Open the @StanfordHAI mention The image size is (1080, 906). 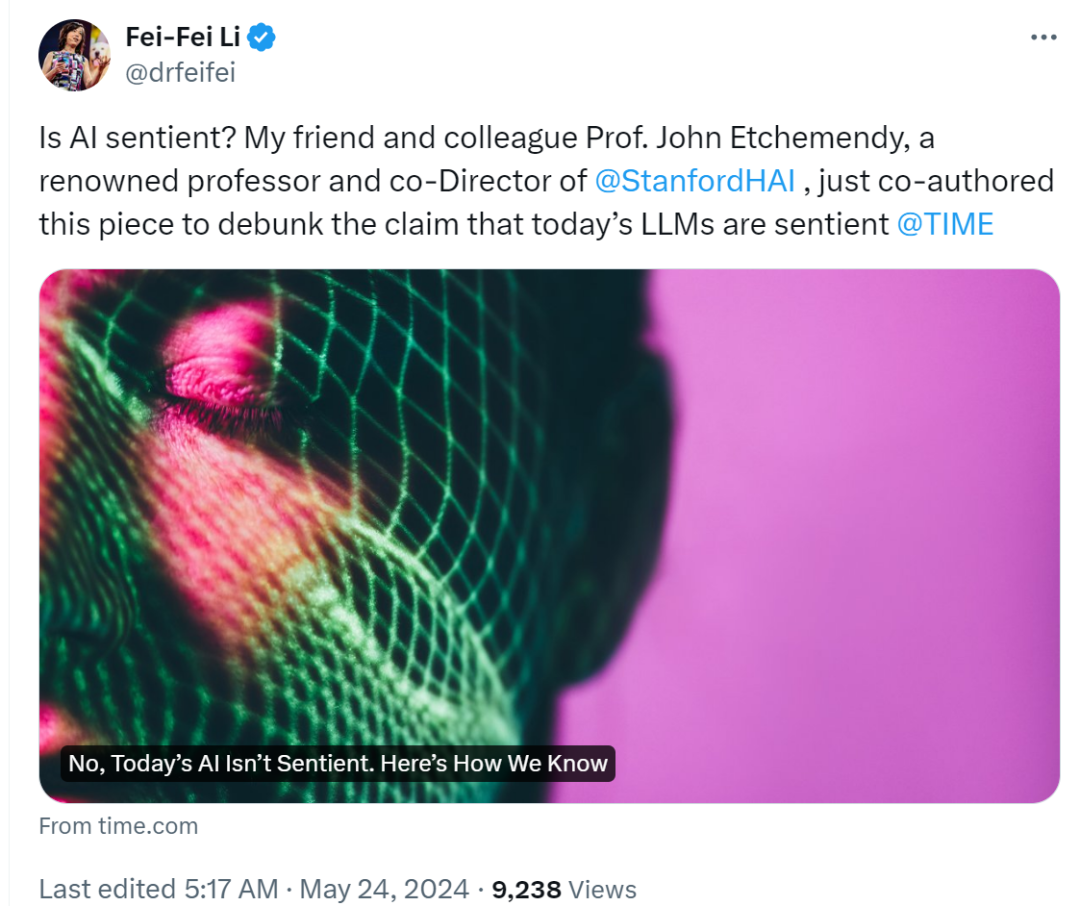(694, 181)
